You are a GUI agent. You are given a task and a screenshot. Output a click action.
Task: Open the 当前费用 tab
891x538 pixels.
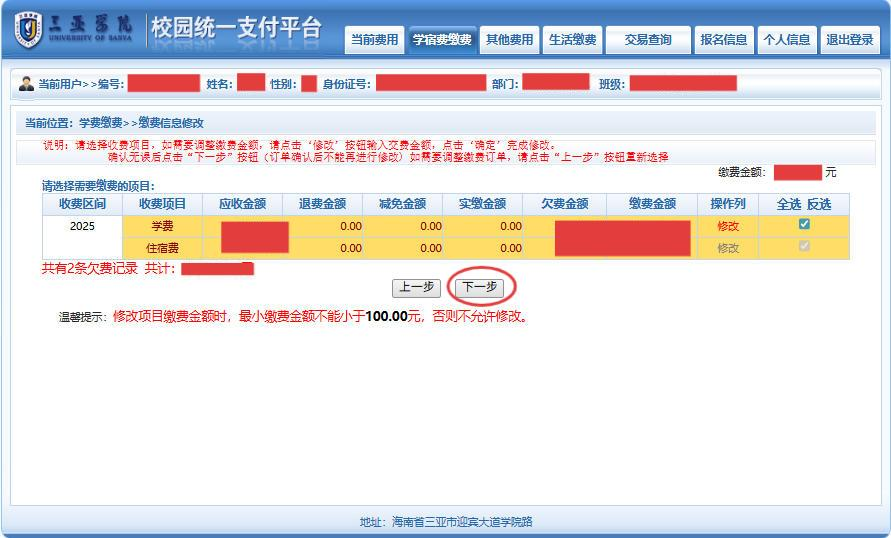point(374,40)
